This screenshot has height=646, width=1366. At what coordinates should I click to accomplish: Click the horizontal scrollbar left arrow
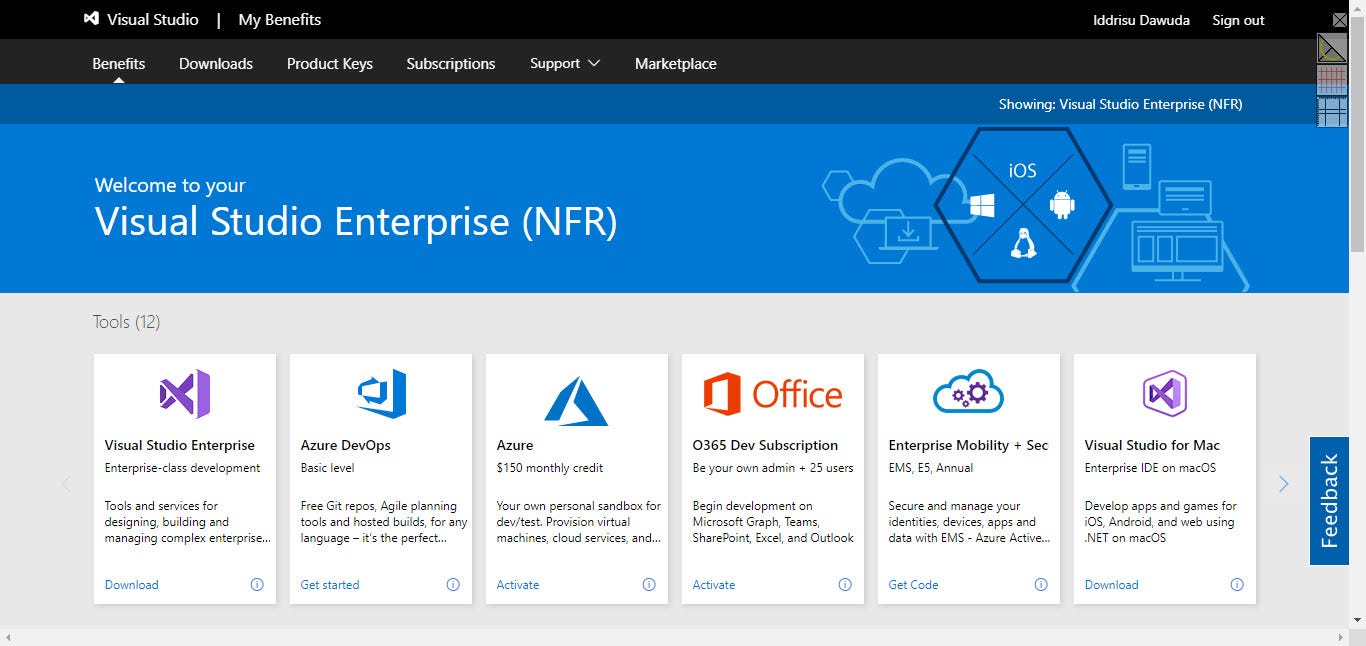tap(8, 638)
